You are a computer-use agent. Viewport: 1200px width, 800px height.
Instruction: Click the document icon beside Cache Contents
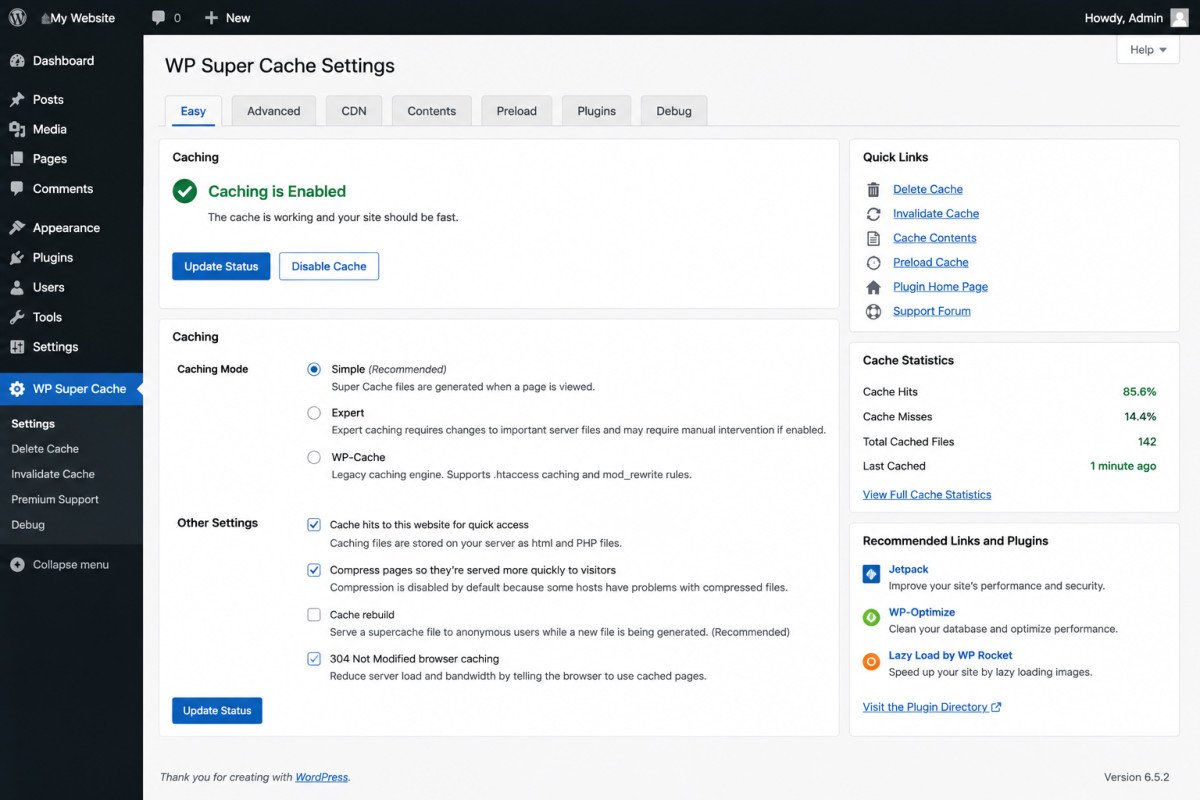[x=873, y=238]
